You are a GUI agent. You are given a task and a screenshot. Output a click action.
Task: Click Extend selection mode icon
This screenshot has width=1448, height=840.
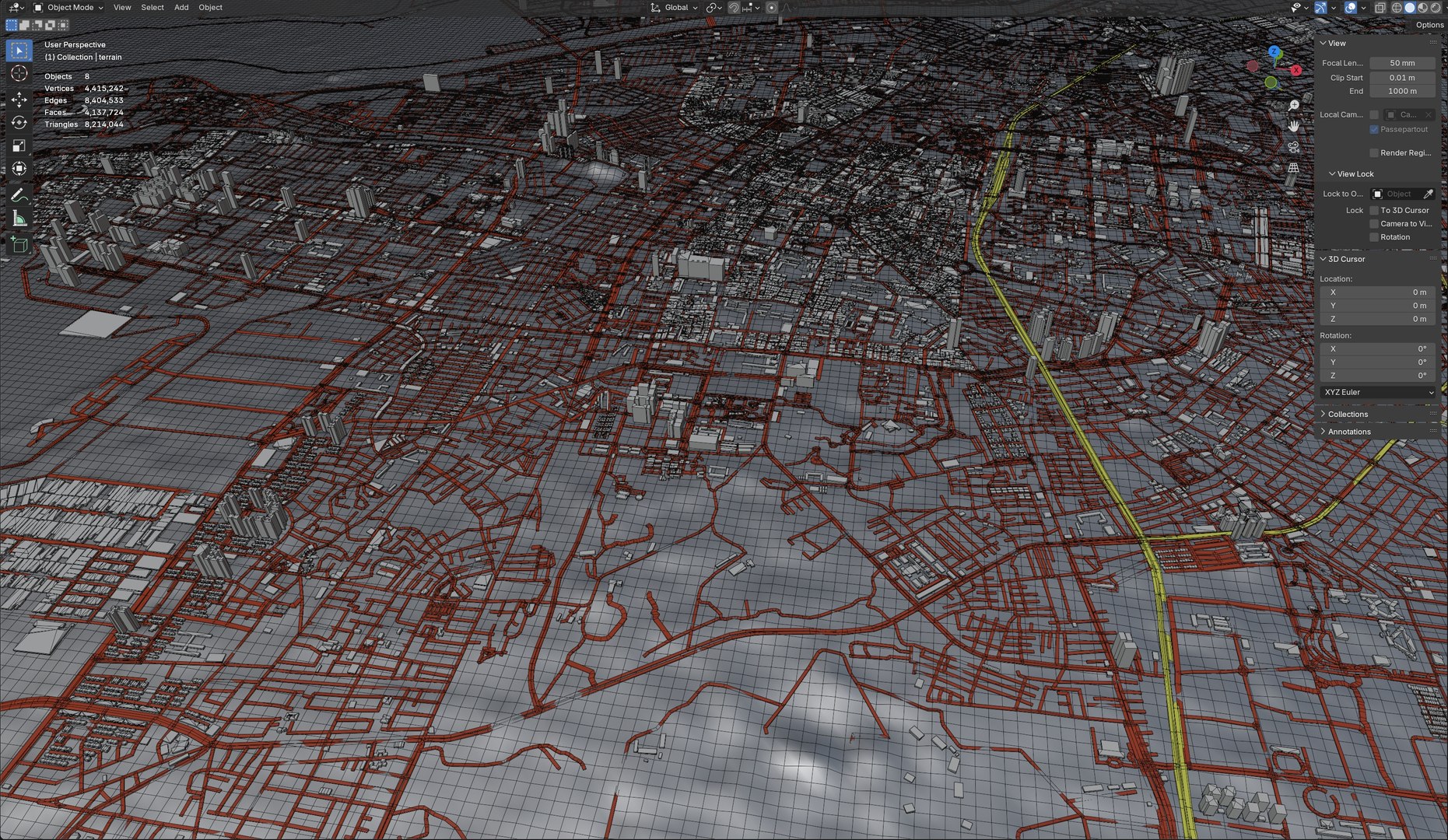24,25
